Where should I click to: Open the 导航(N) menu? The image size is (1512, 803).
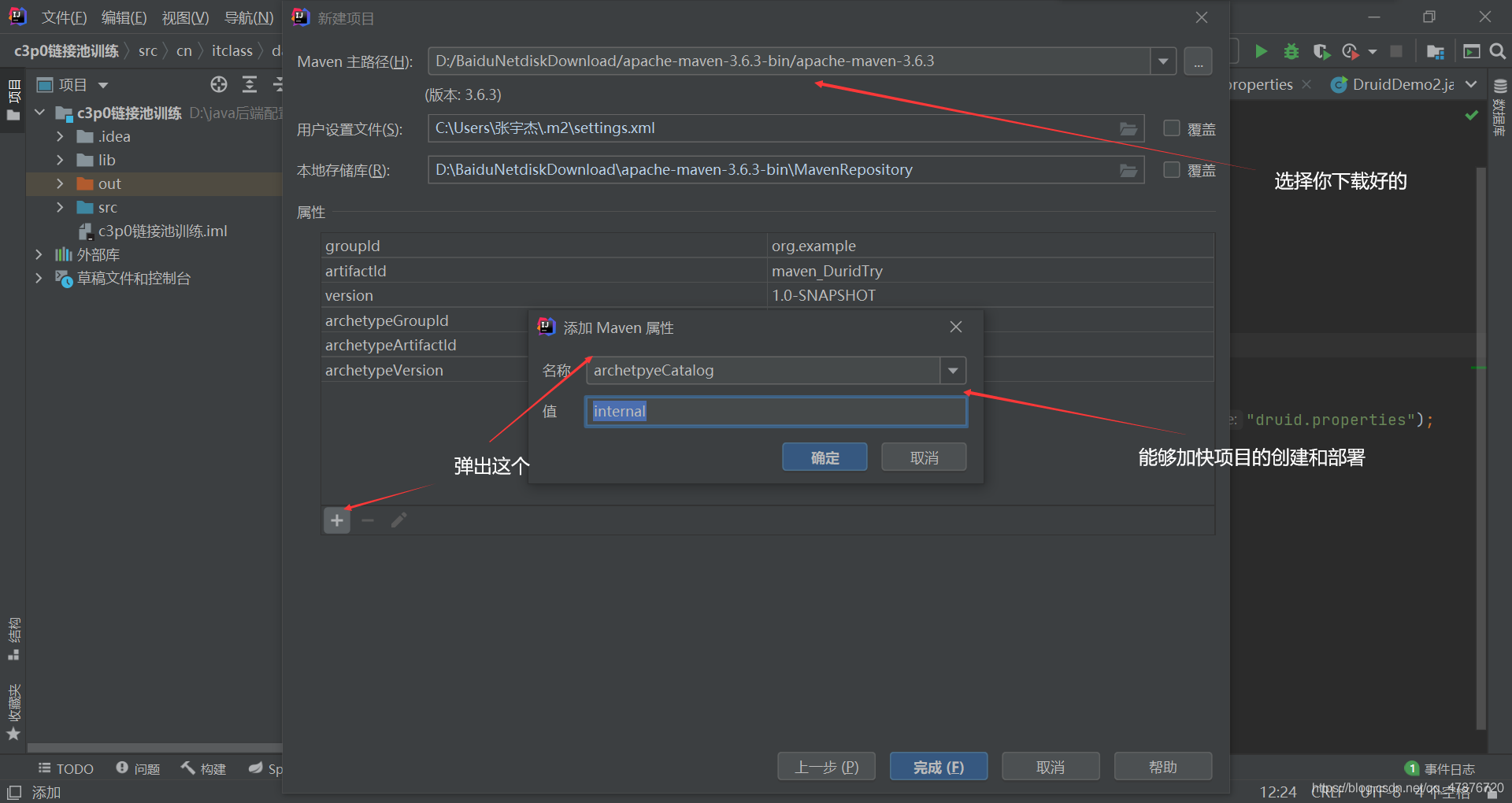click(249, 17)
